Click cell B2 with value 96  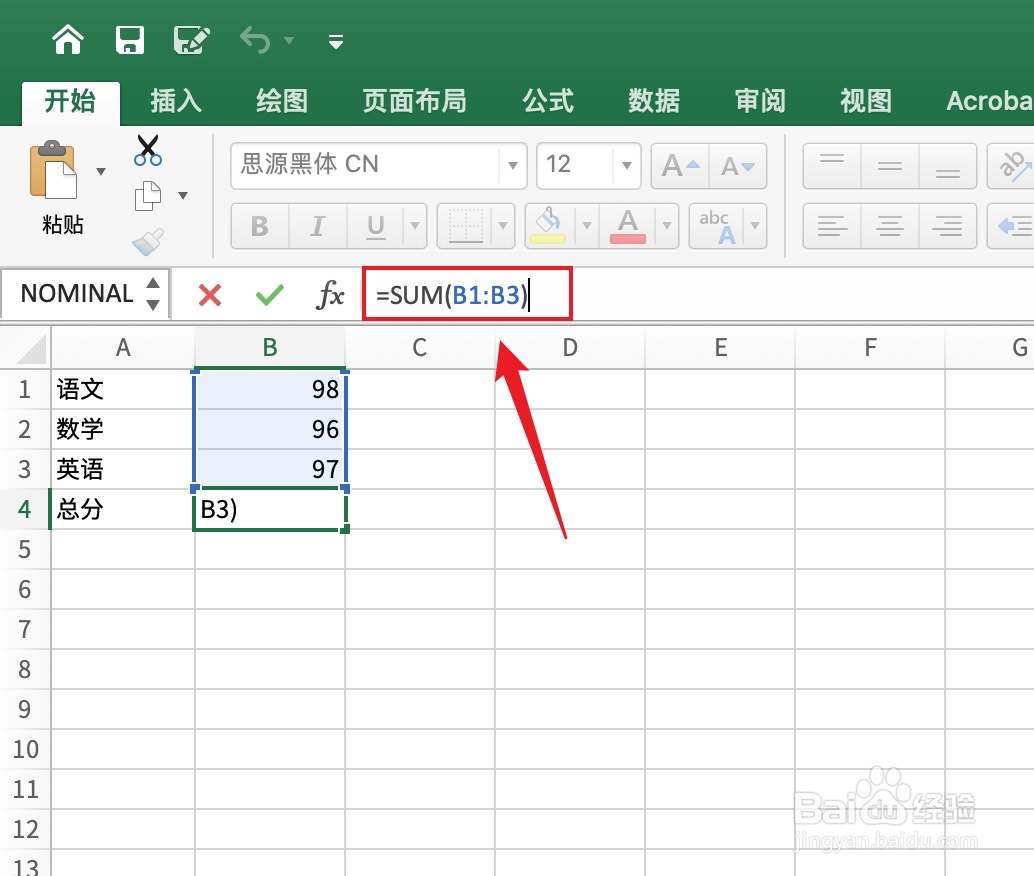[270, 429]
